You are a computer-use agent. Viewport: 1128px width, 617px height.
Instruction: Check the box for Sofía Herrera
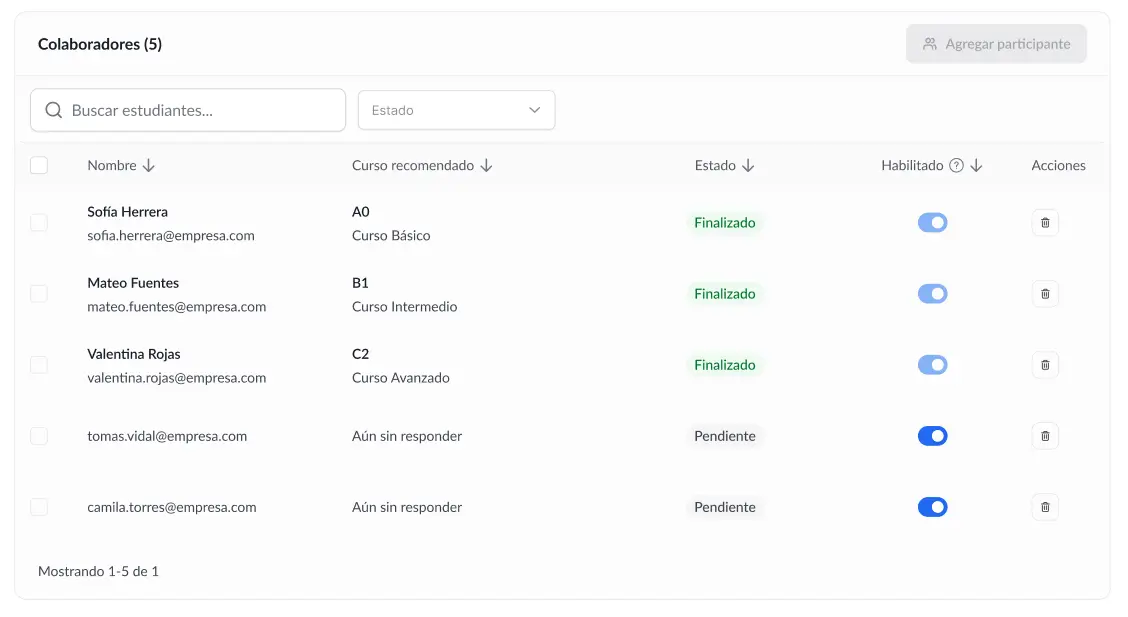point(39,223)
